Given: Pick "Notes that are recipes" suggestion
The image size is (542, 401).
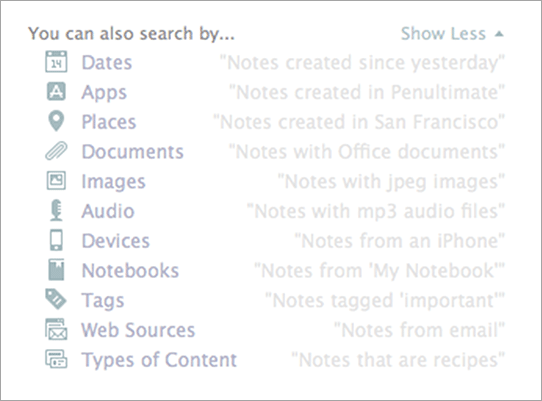Looking at the screenshot, I should coord(398,360).
